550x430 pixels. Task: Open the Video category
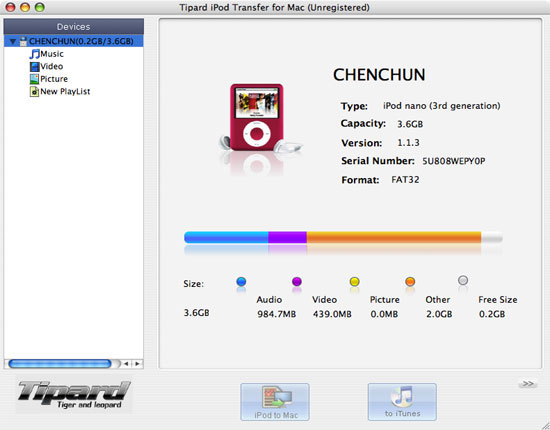52,66
